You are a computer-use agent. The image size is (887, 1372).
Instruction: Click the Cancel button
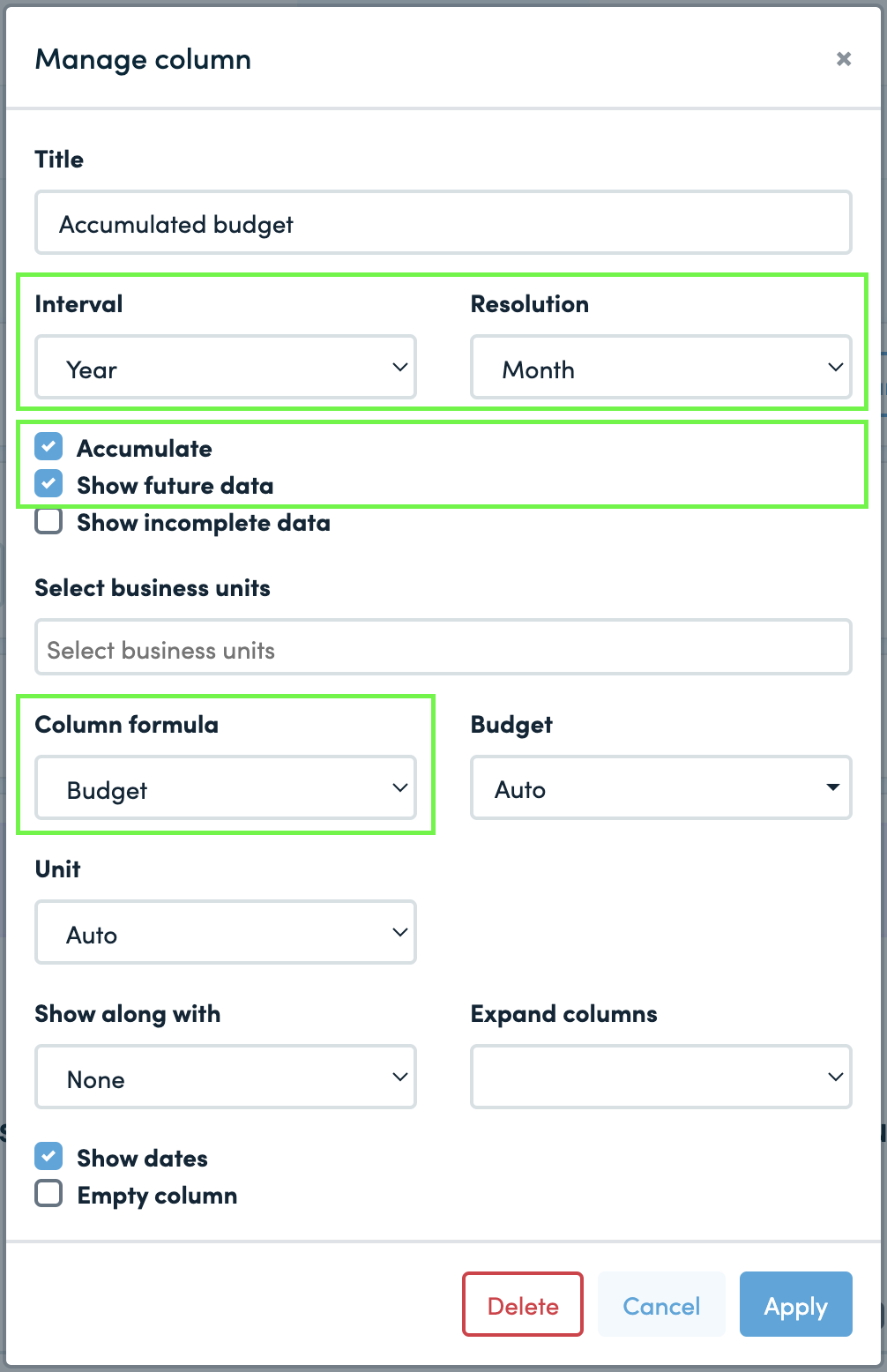(661, 1304)
